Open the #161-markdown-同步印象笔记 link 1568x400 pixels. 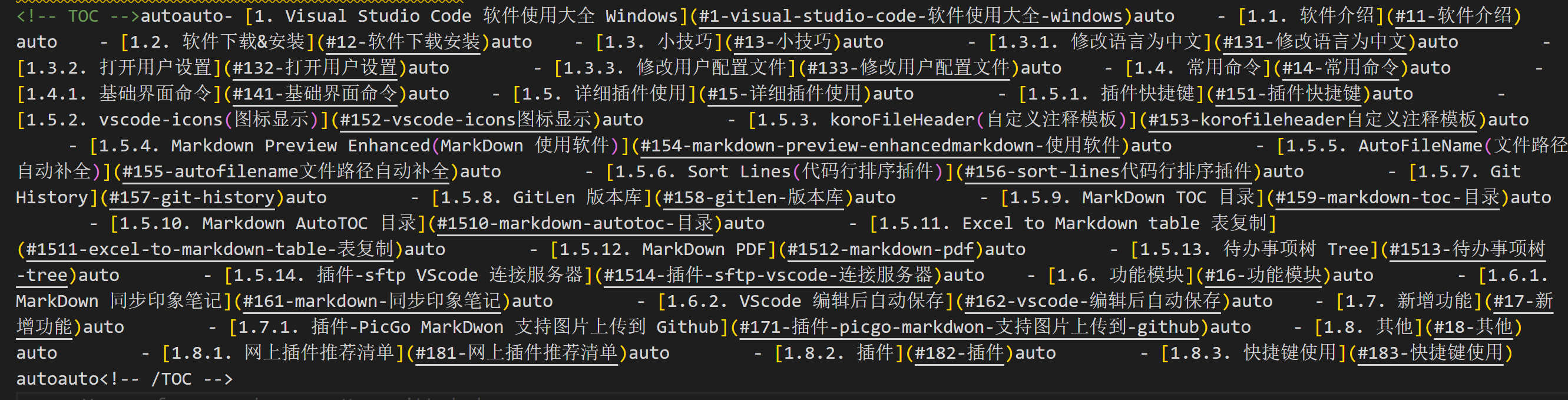372,301
